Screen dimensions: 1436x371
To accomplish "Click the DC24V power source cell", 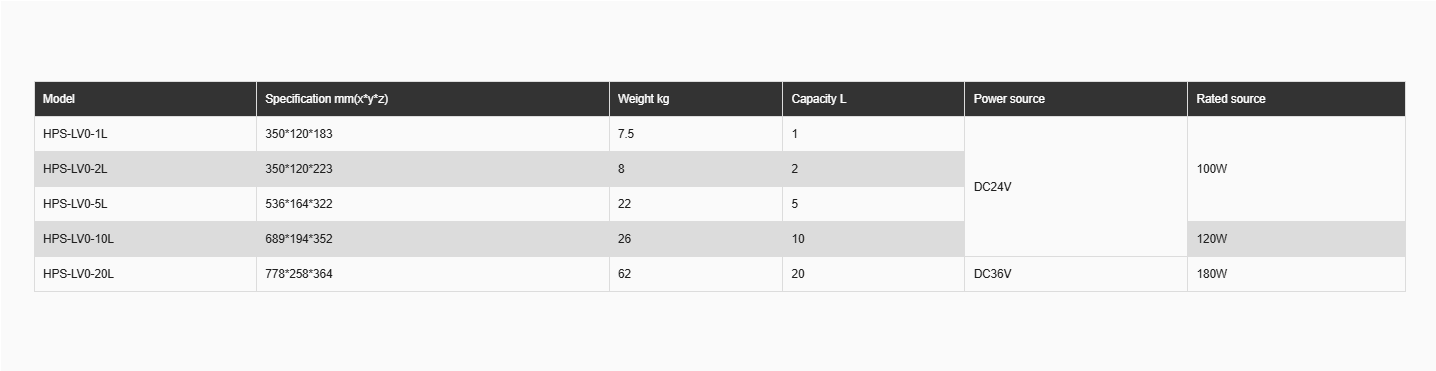I will click(x=1076, y=187).
